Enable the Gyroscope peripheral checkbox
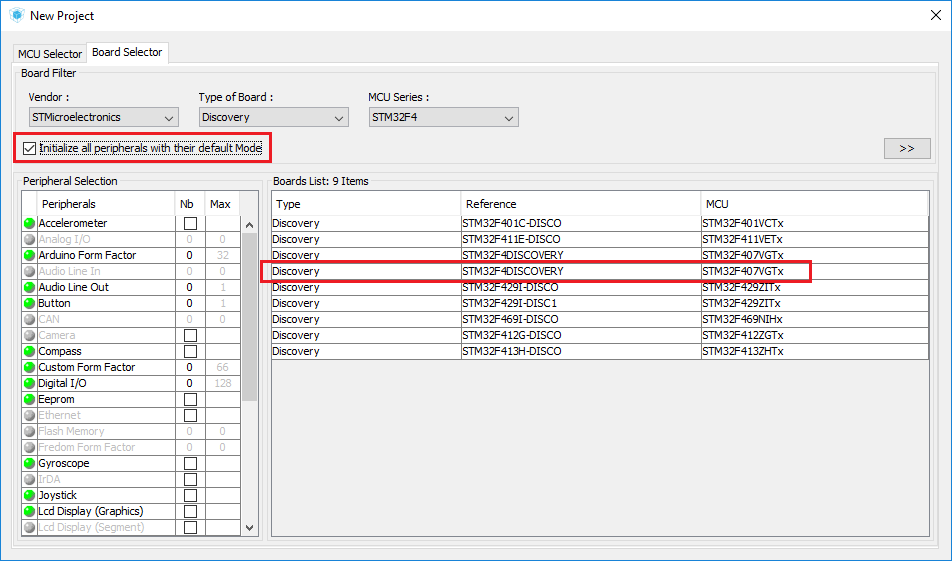The image size is (952, 561). tap(190, 464)
